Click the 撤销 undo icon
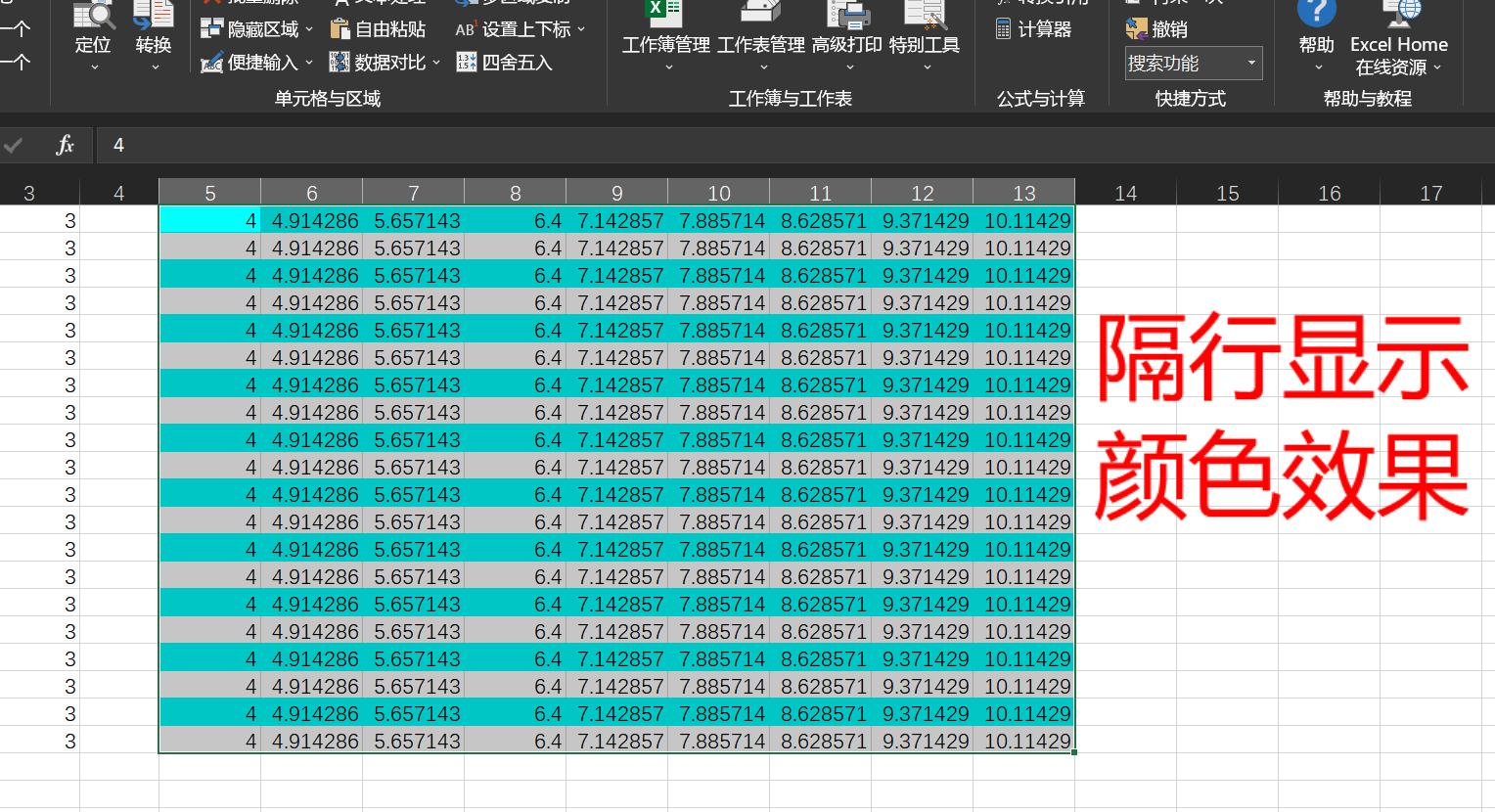Screen dimensions: 1495x812 (1136, 29)
